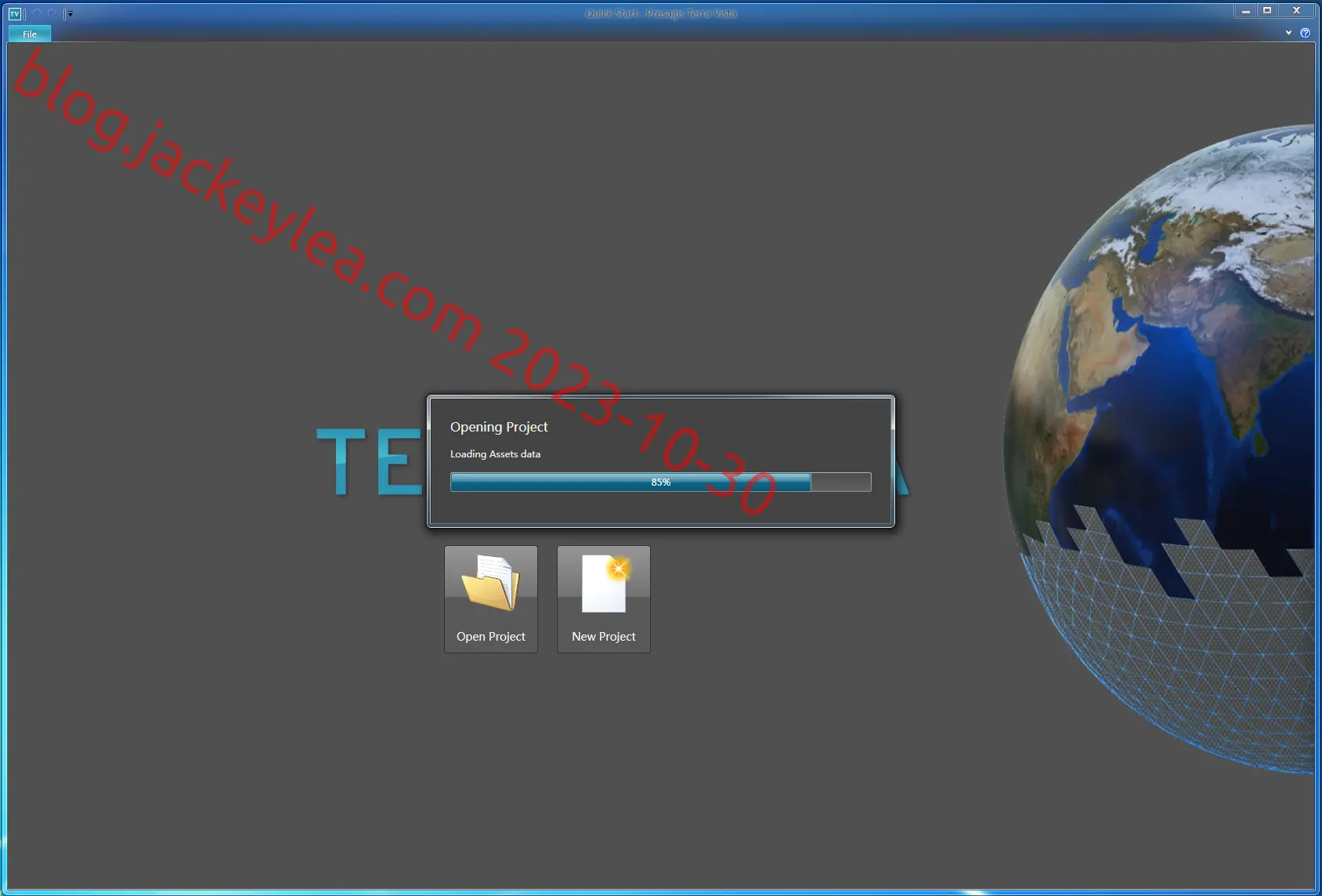Open the File menu tab
This screenshot has height=896, width=1322.
point(30,34)
